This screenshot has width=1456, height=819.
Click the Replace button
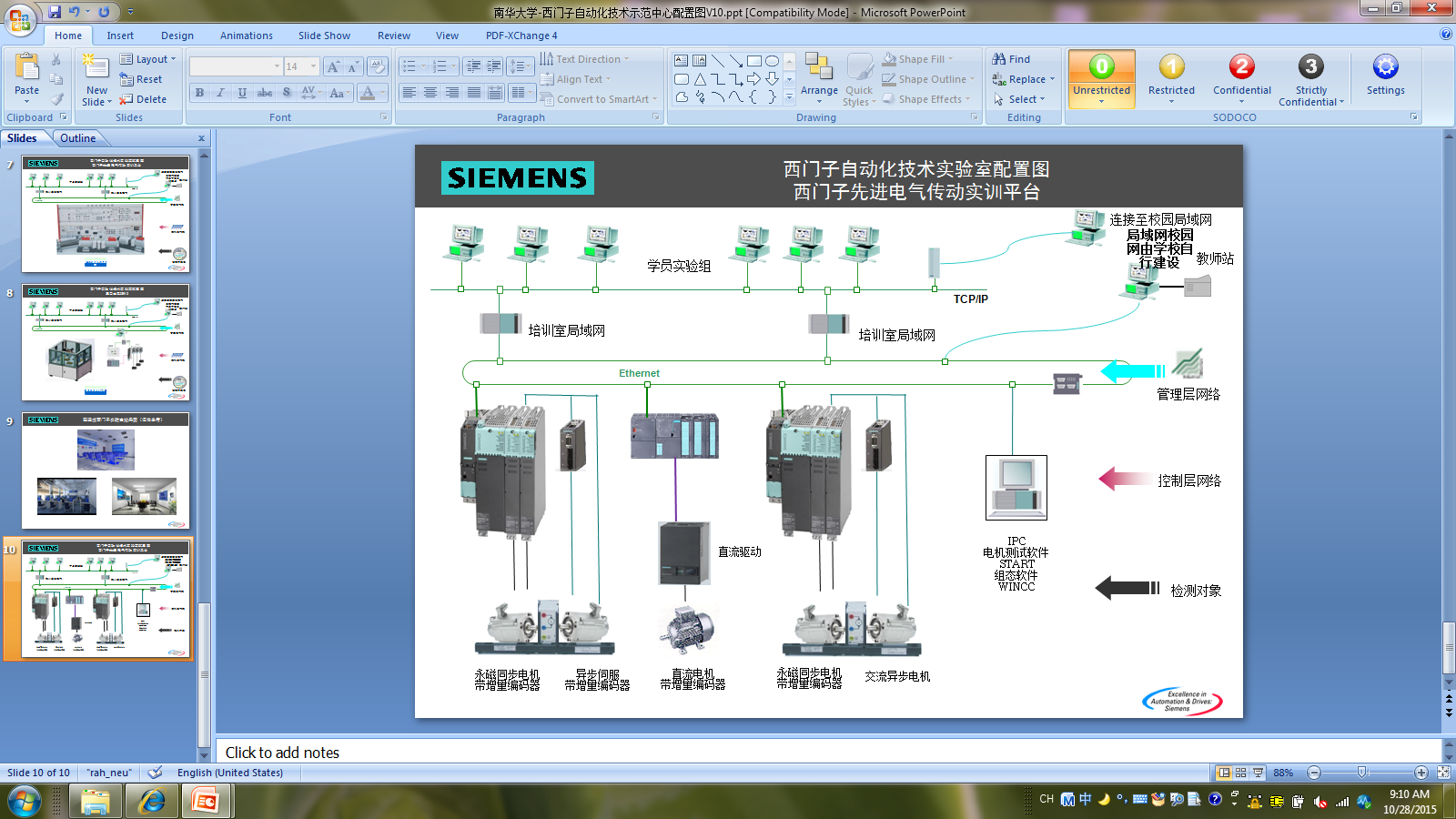(1024, 79)
